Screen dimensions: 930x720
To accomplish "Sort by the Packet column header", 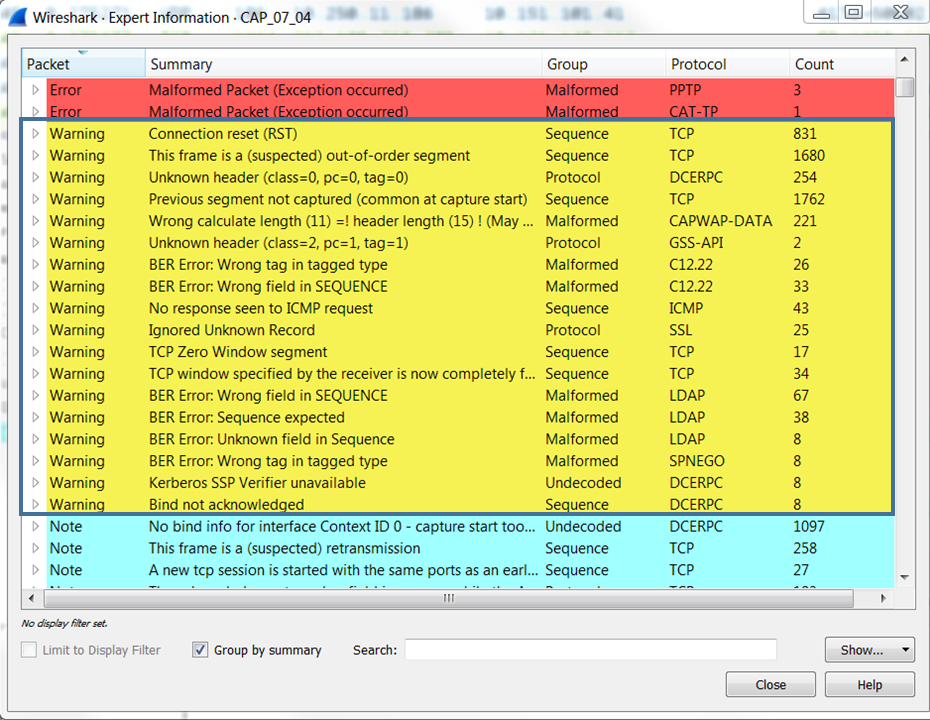I will point(83,63).
